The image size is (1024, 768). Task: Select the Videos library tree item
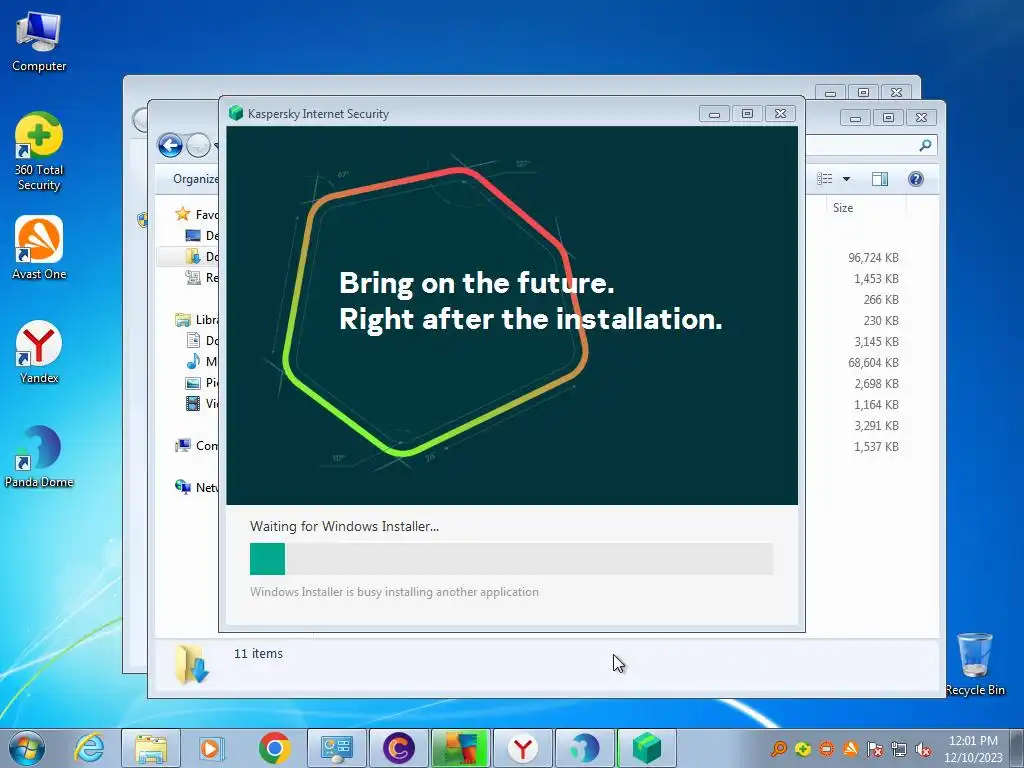click(x=202, y=404)
